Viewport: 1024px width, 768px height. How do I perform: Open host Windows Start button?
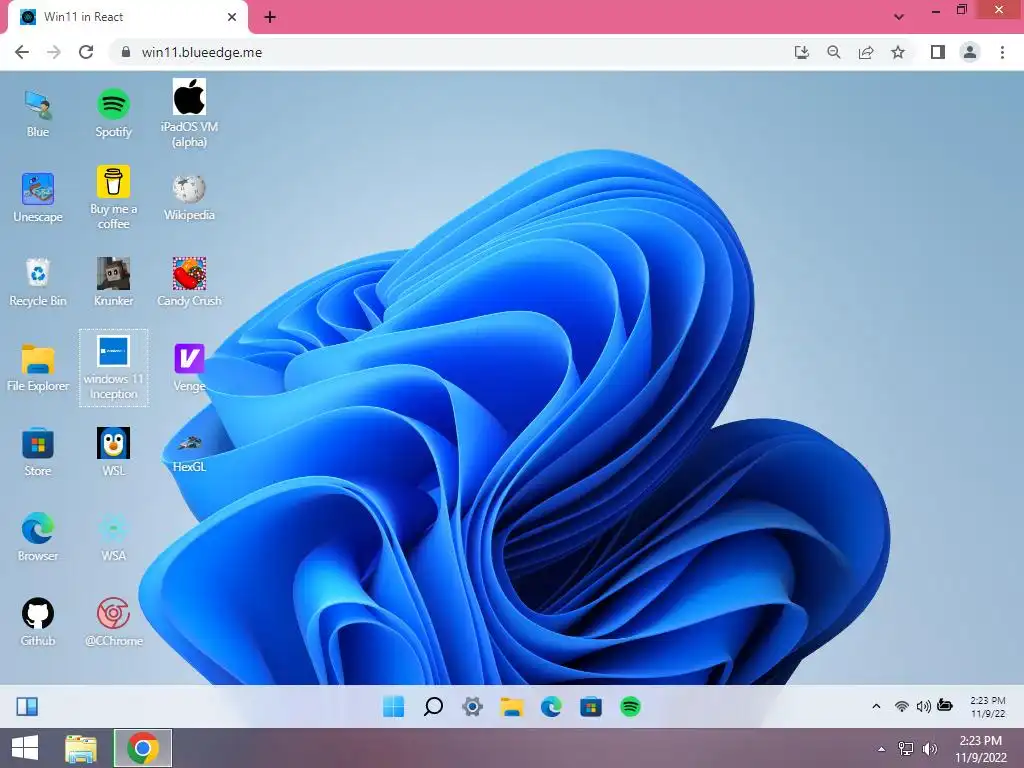point(25,748)
